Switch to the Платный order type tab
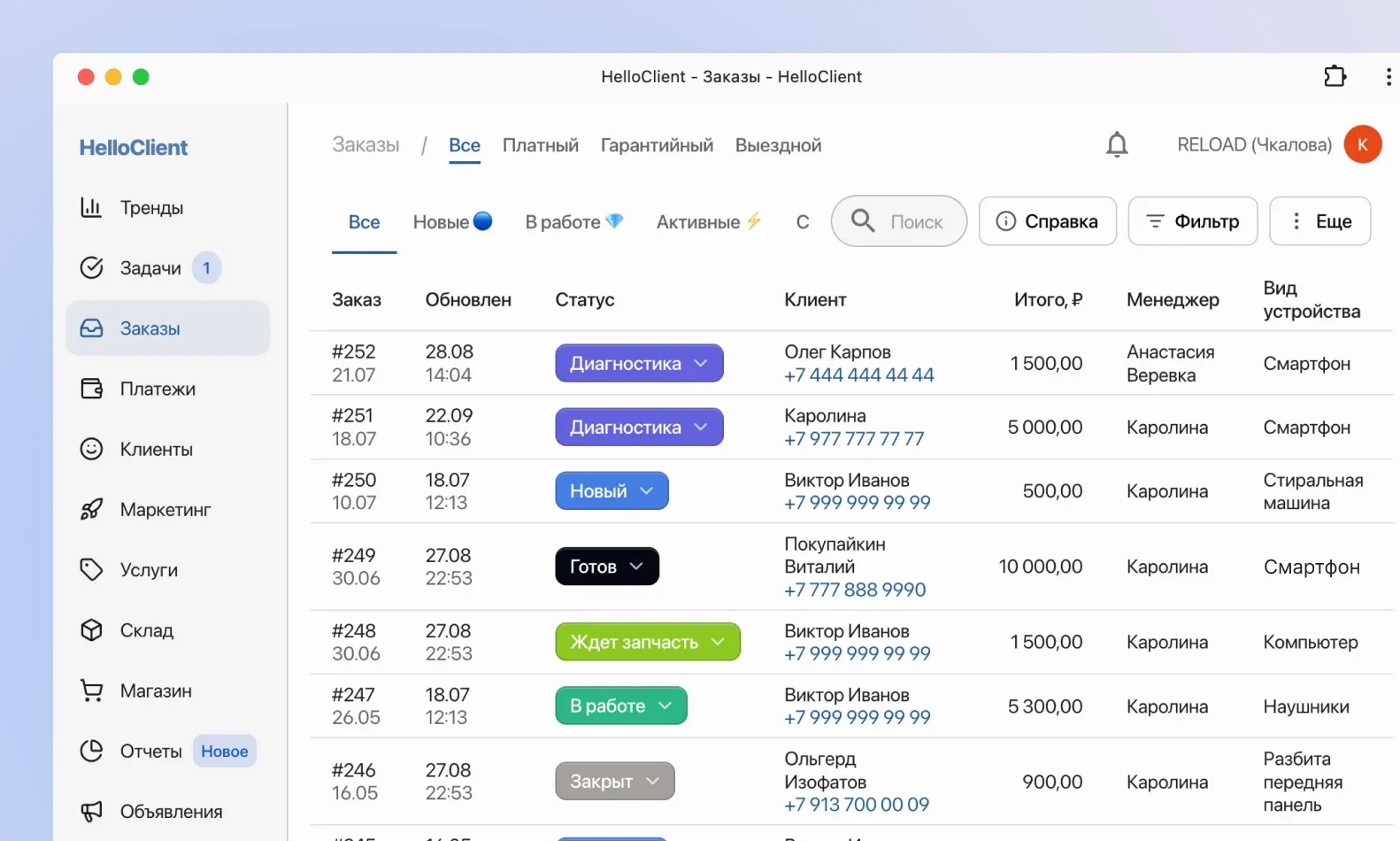 click(541, 145)
